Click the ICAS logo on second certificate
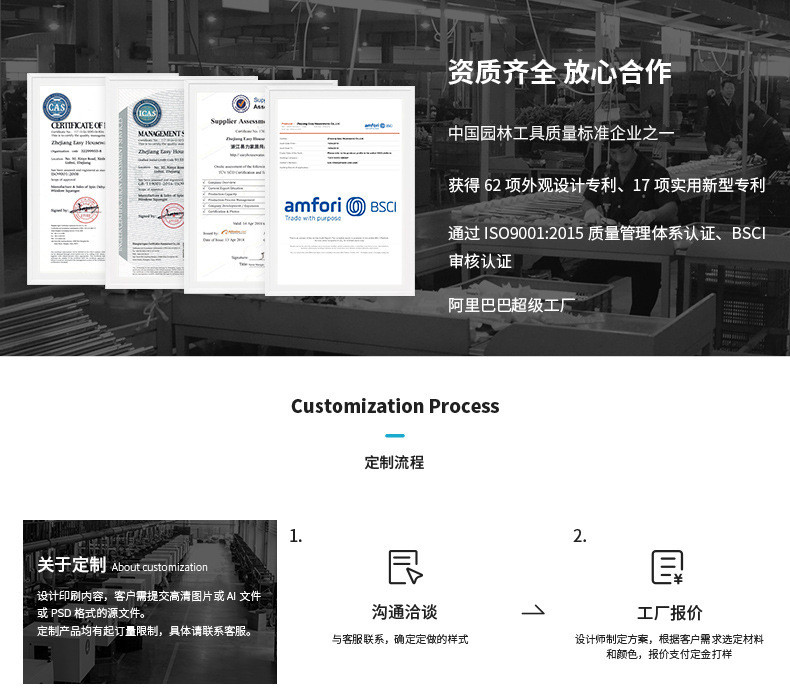The width and height of the screenshot is (790, 696). coord(147,113)
